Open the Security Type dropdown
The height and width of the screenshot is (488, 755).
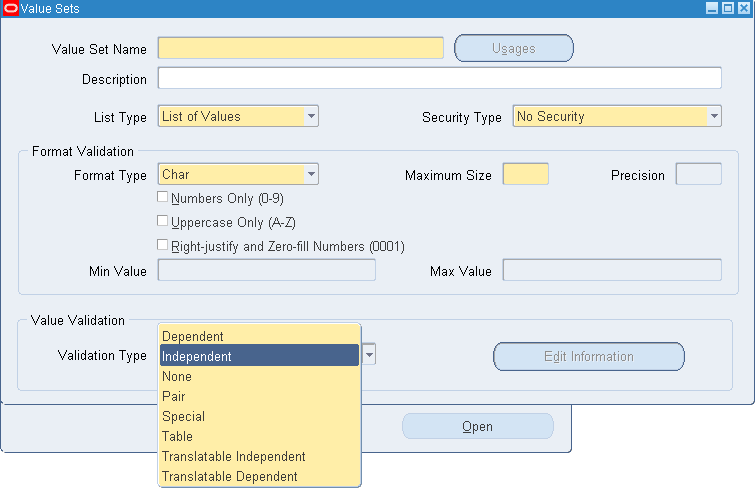click(714, 116)
